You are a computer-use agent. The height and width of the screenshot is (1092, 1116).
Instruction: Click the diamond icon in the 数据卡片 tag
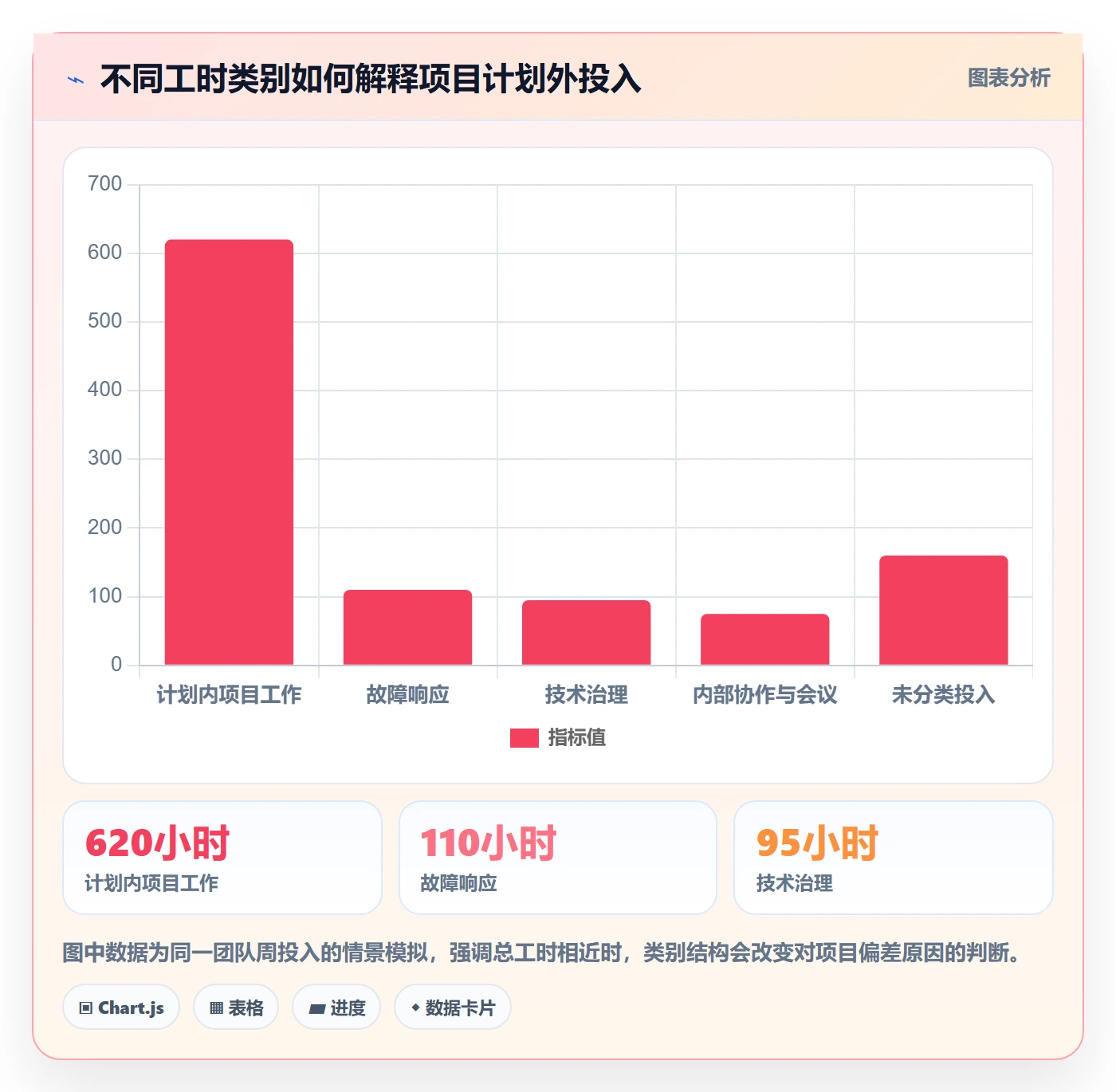click(x=415, y=1008)
